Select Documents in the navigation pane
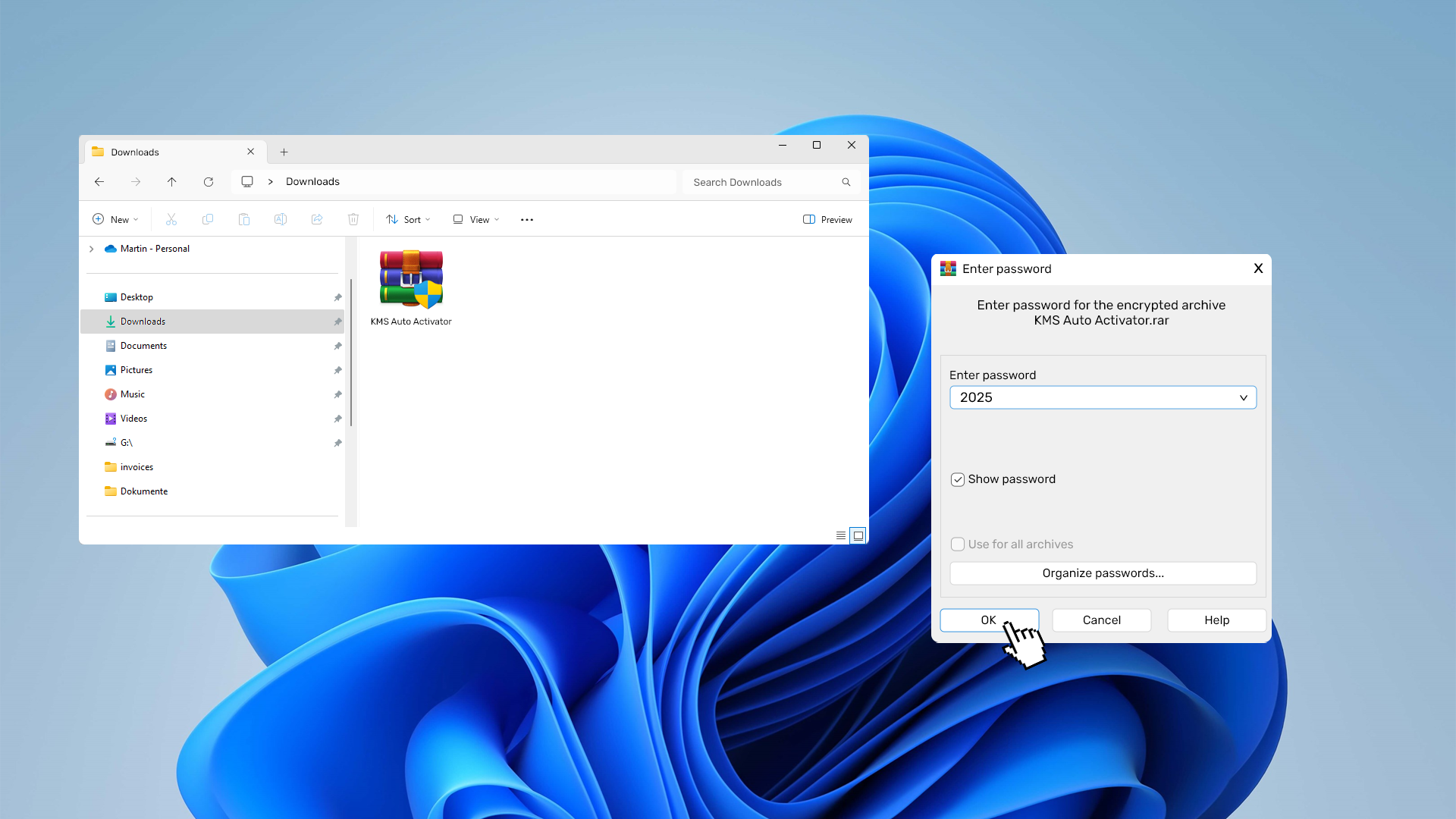Viewport: 1456px width, 819px height. point(143,346)
